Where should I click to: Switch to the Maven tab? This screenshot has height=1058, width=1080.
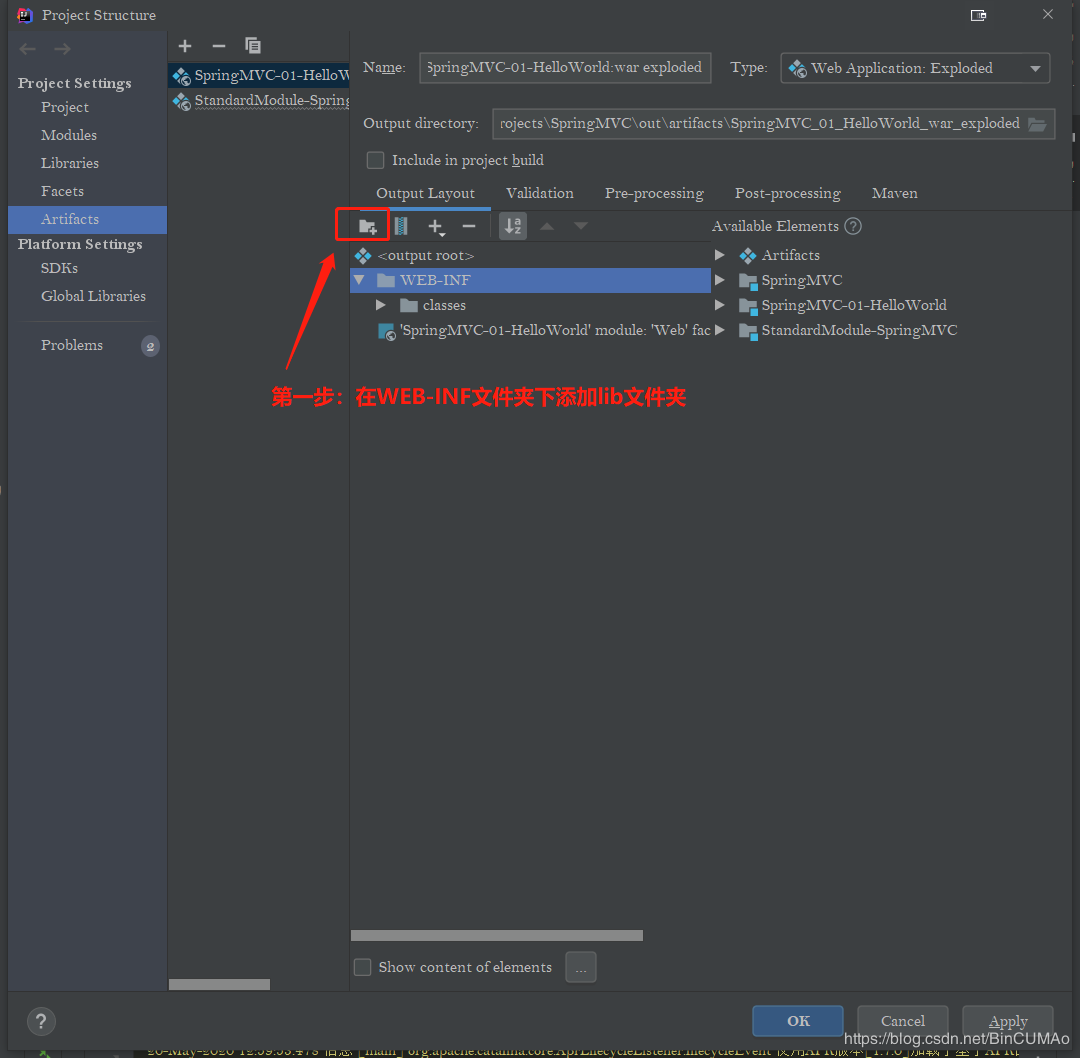[x=895, y=194]
